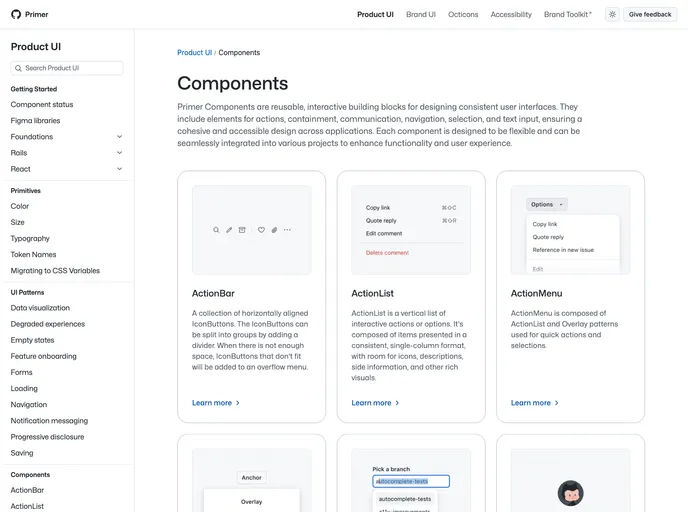Open Feature onboarding pattern page
The image size is (688, 512).
tap(43, 356)
